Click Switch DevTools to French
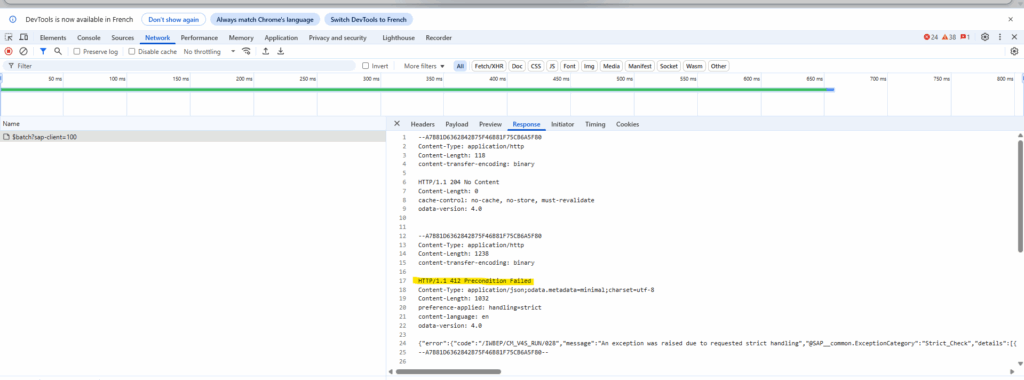The width and height of the screenshot is (1024, 380). (x=368, y=20)
